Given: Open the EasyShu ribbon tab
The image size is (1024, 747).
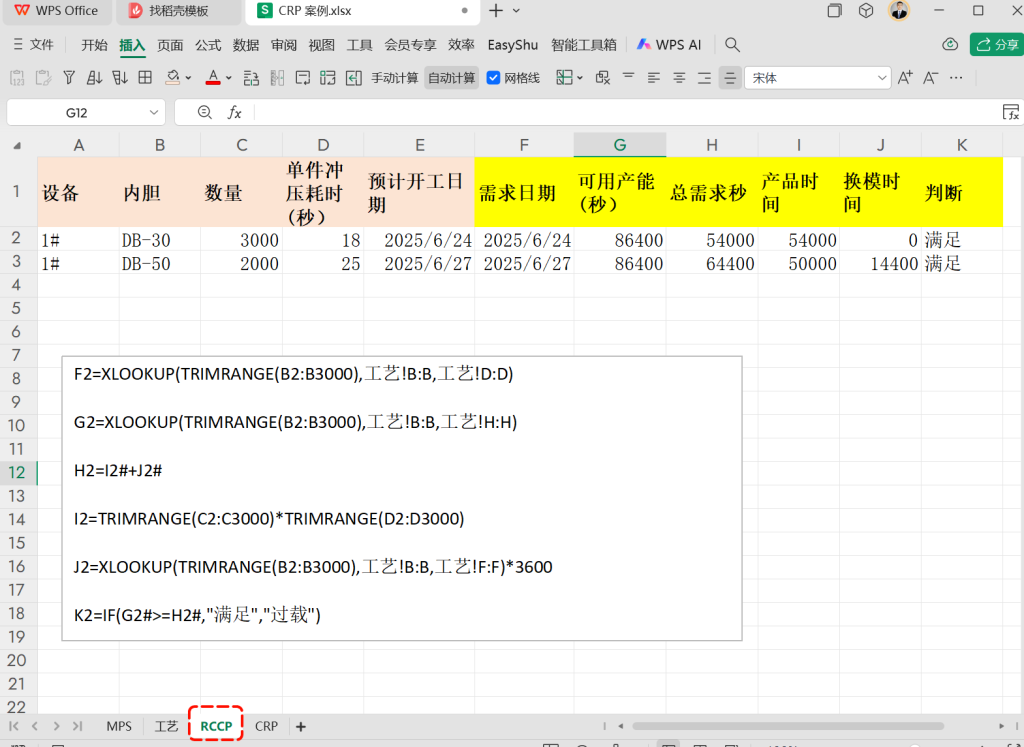Looking at the screenshot, I should pos(513,44).
